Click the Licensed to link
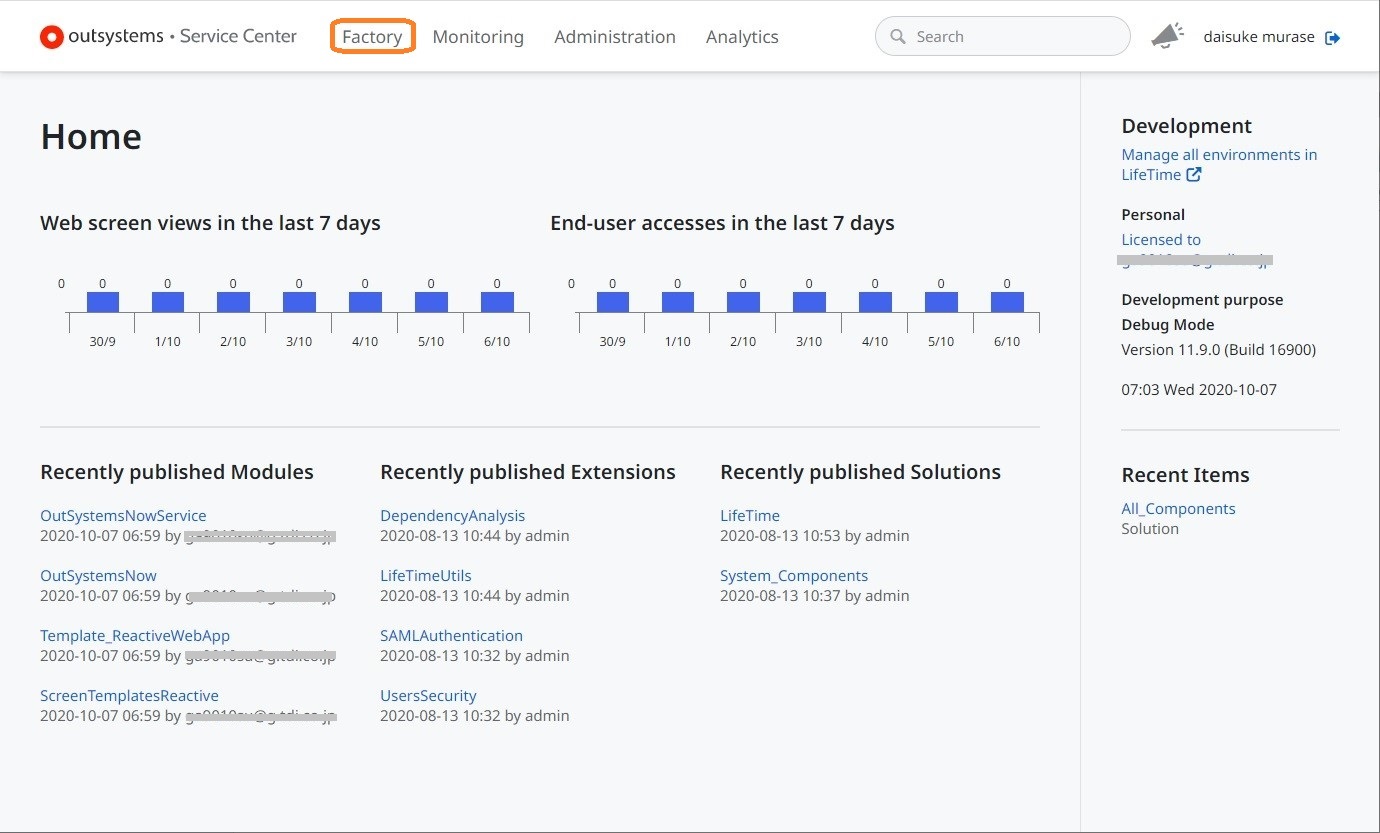Image resolution: width=1380 pixels, height=833 pixels. tap(1161, 240)
